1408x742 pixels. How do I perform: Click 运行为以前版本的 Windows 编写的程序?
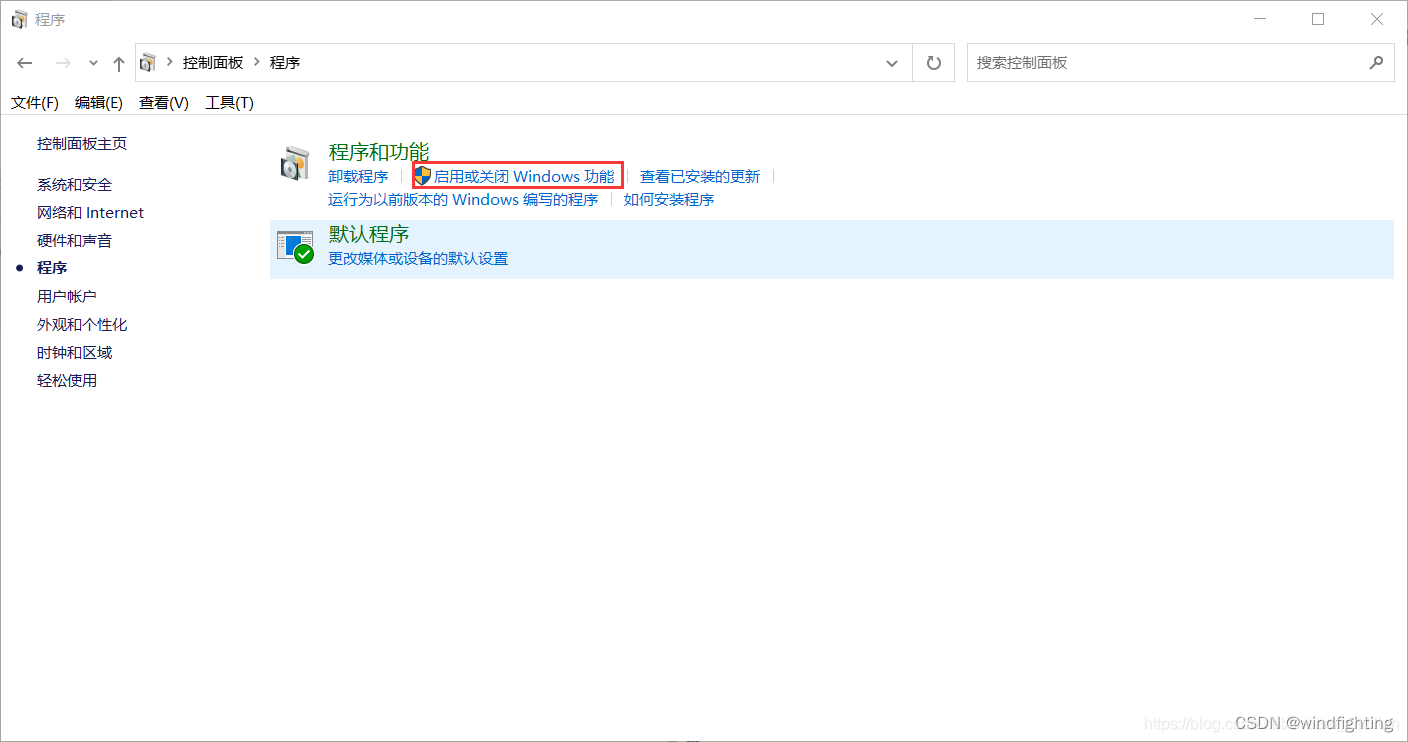(463, 199)
